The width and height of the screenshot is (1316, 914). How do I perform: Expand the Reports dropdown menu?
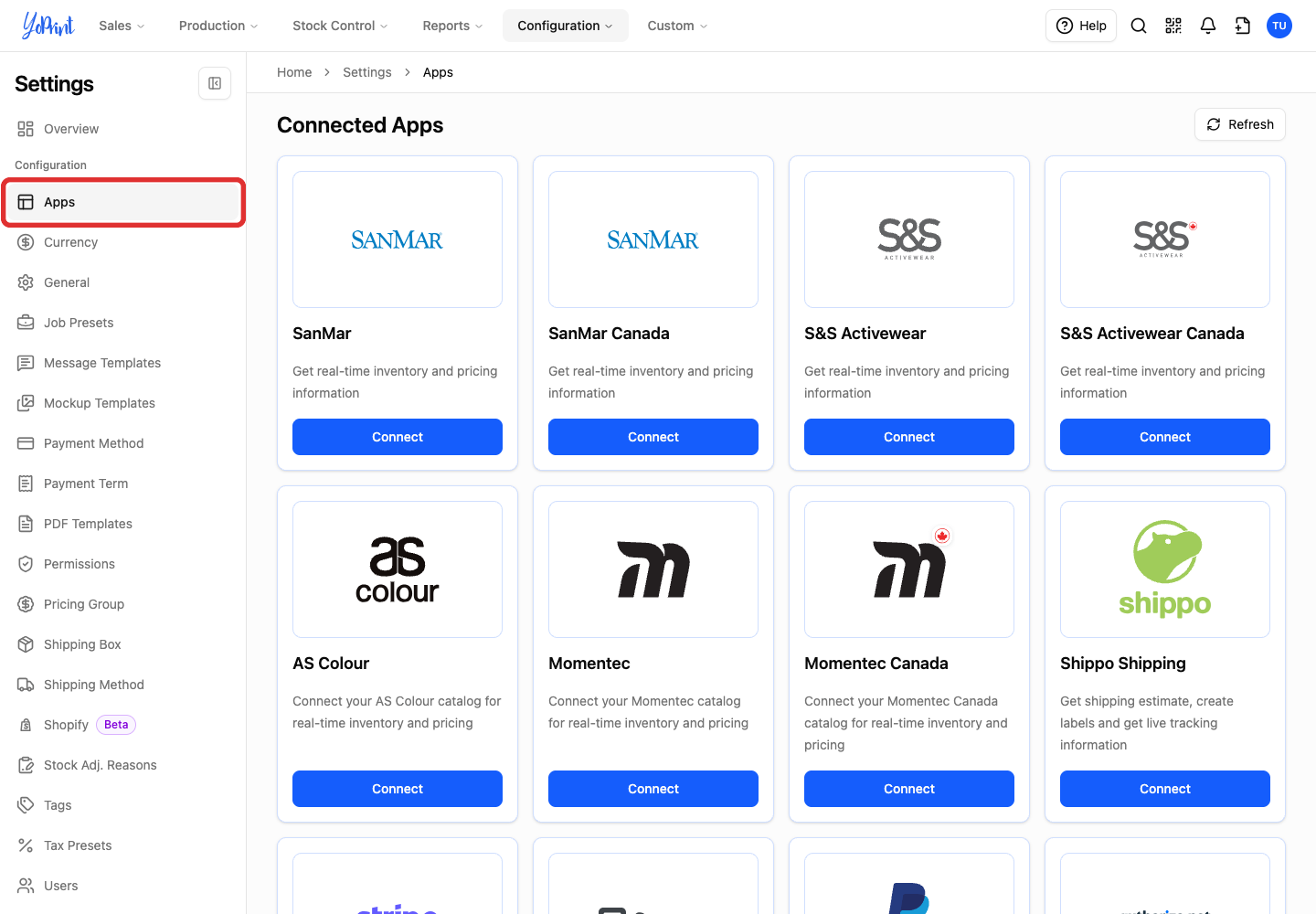[x=452, y=26]
